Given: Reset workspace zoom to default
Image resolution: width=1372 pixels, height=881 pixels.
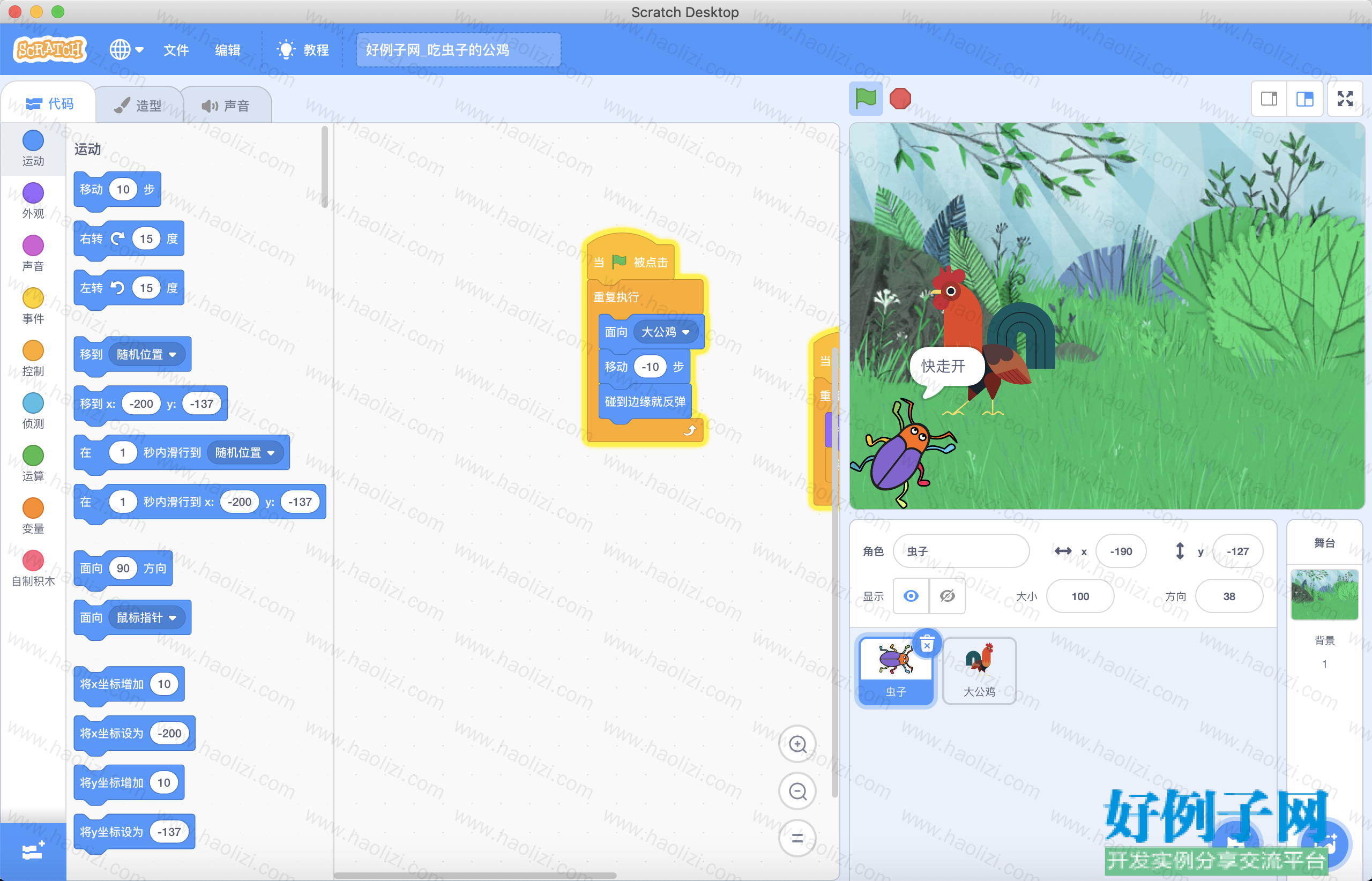Looking at the screenshot, I should point(797,838).
